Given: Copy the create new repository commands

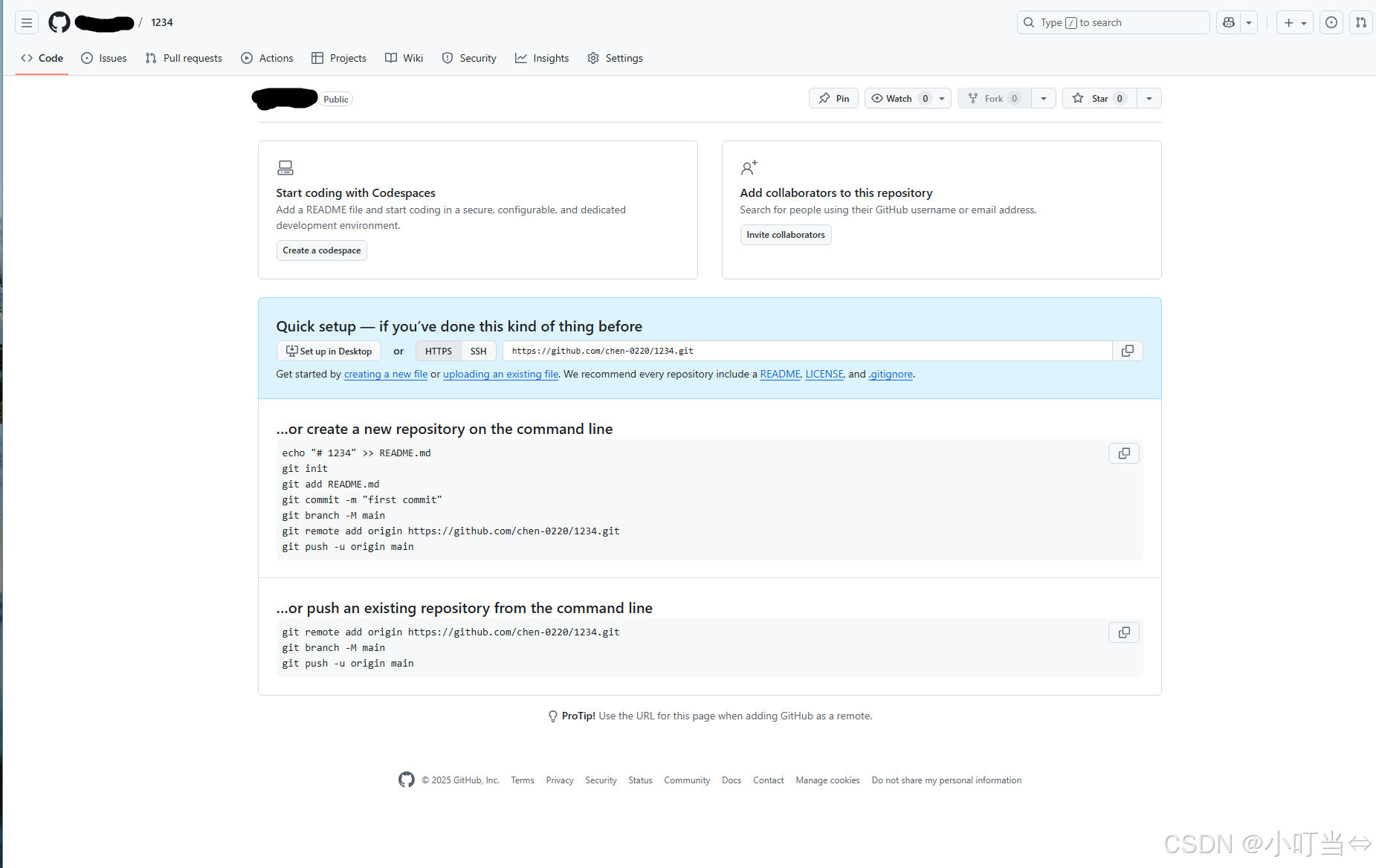Looking at the screenshot, I should pyautogui.click(x=1124, y=453).
